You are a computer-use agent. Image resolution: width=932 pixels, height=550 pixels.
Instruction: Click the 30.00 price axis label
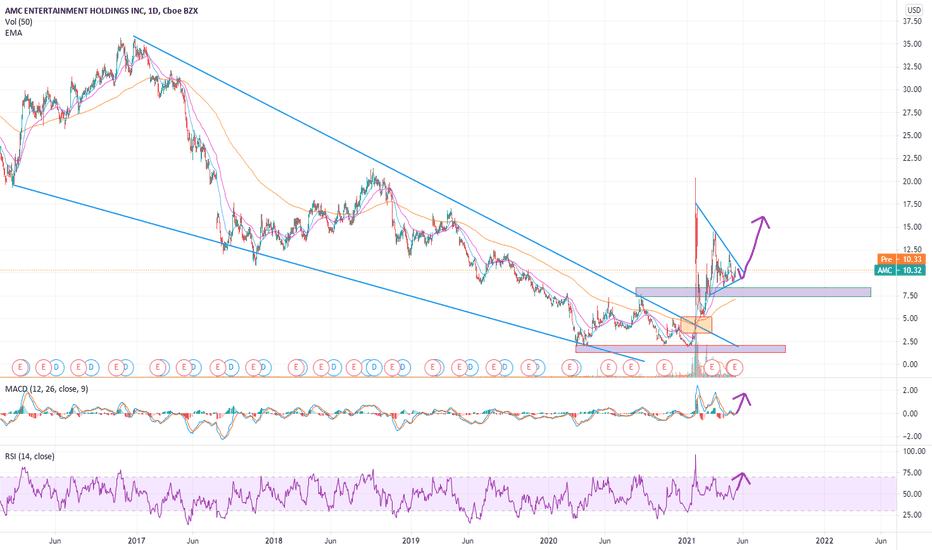(912, 90)
